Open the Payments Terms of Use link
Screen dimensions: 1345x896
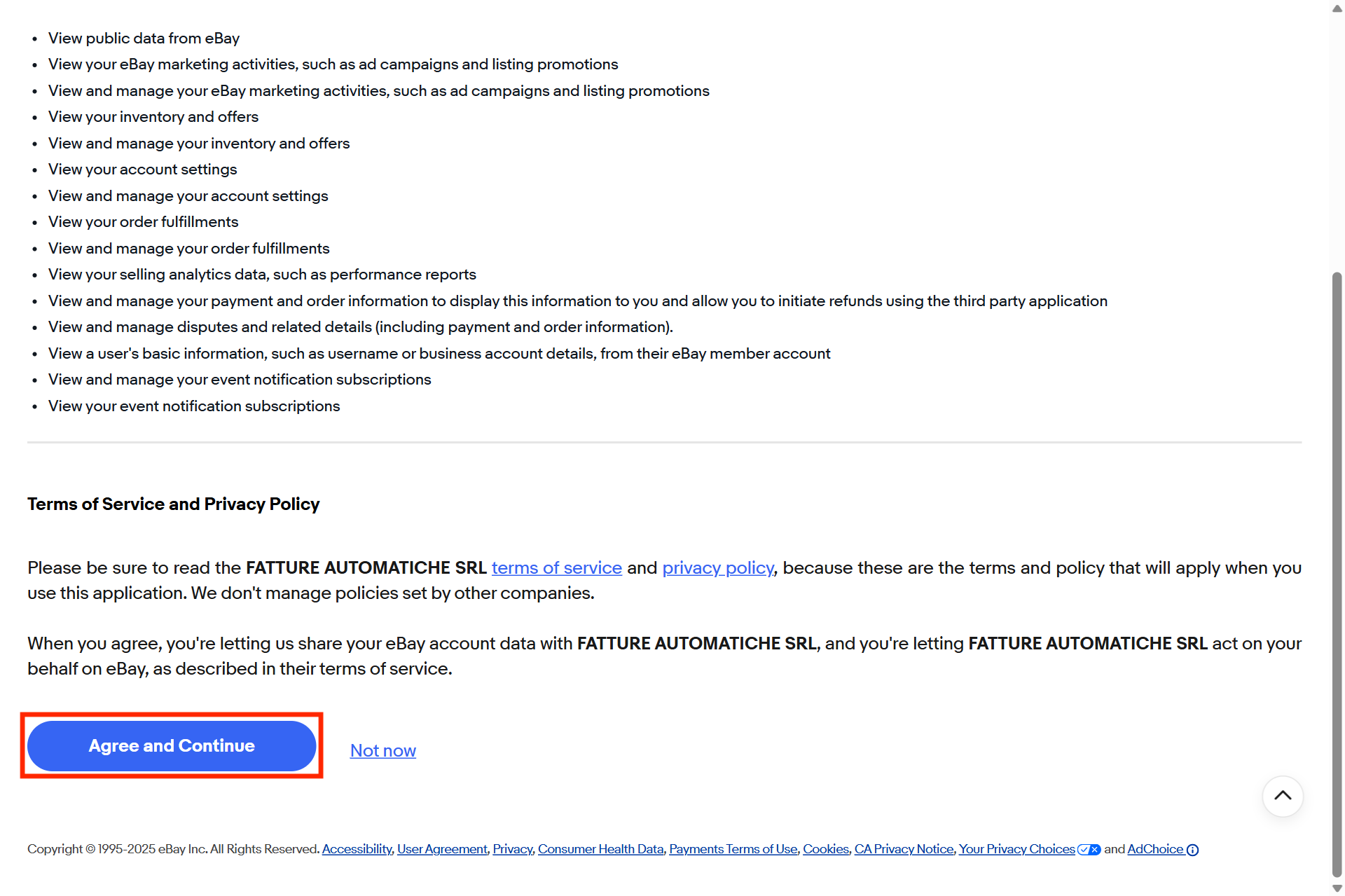click(x=733, y=849)
